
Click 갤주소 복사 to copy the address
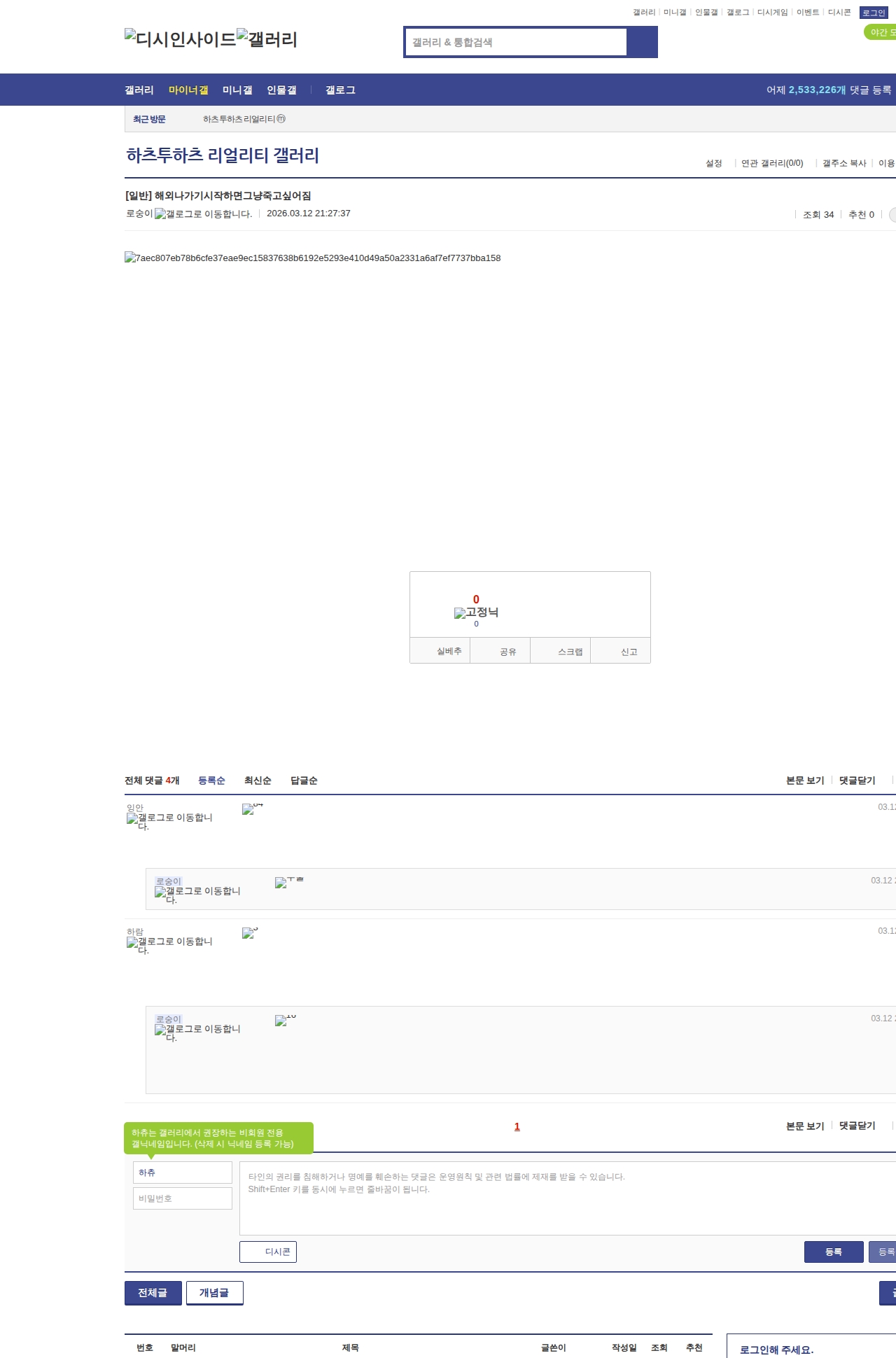pyautogui.click(x=844, y=163)
